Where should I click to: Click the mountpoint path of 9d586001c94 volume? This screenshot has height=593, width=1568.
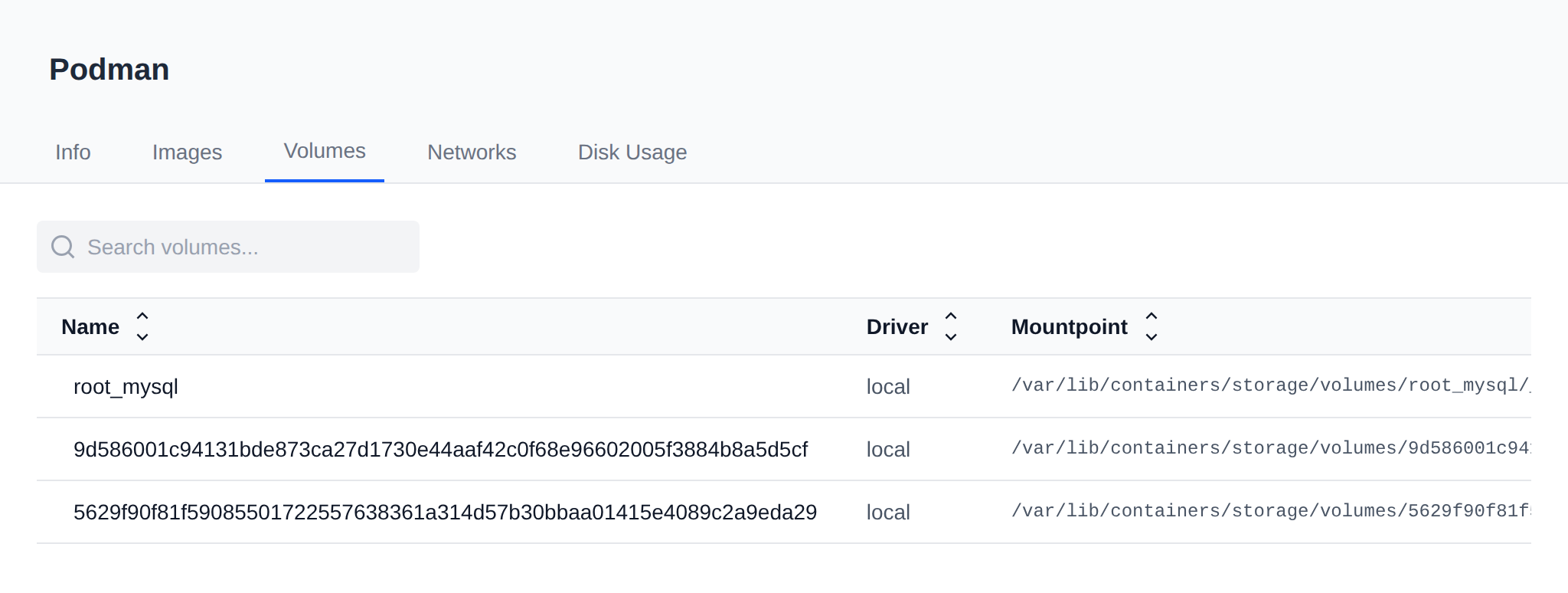click(1271, 448)
